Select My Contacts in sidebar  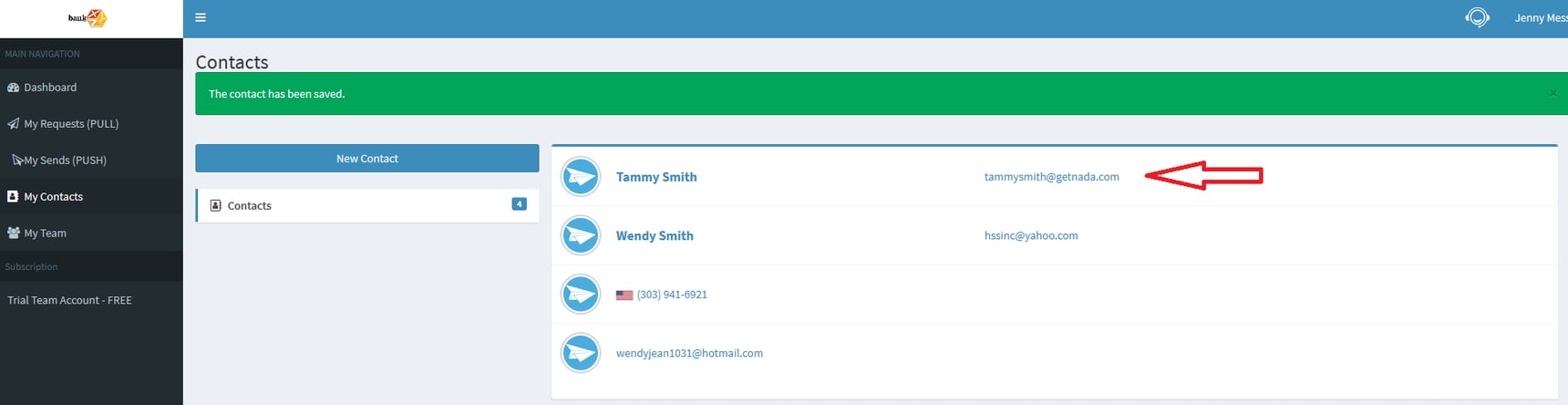[91, 197]
